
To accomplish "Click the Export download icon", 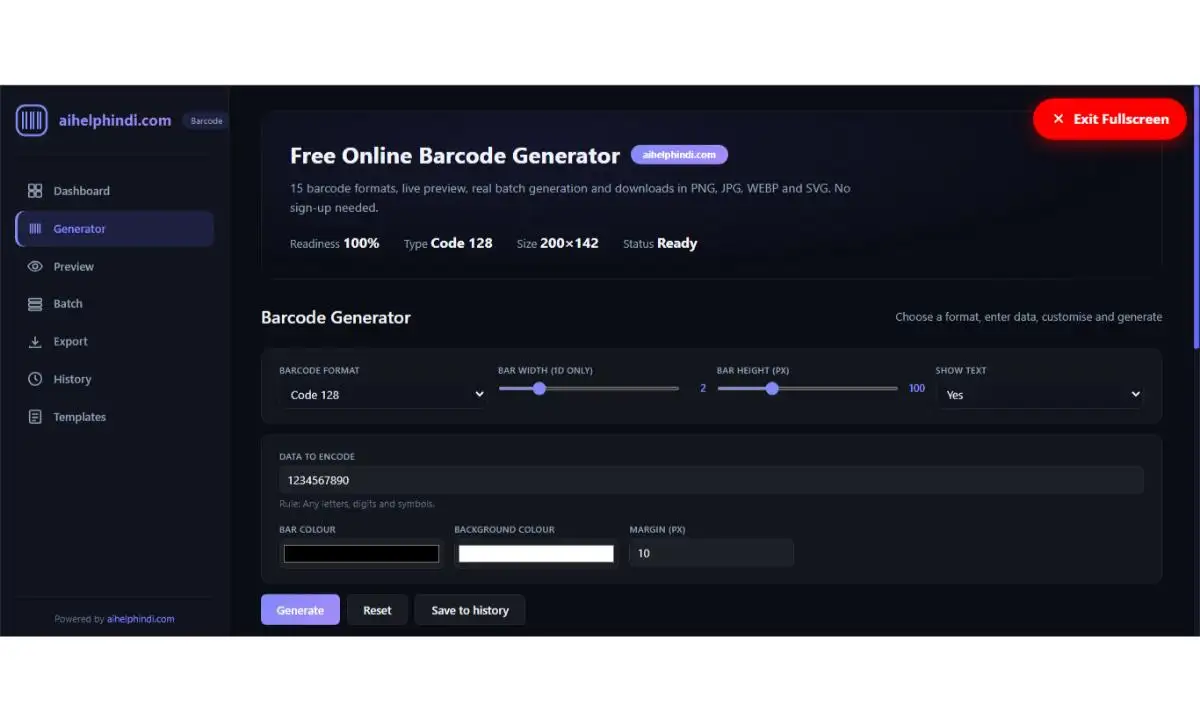I will tap(35, 341).
